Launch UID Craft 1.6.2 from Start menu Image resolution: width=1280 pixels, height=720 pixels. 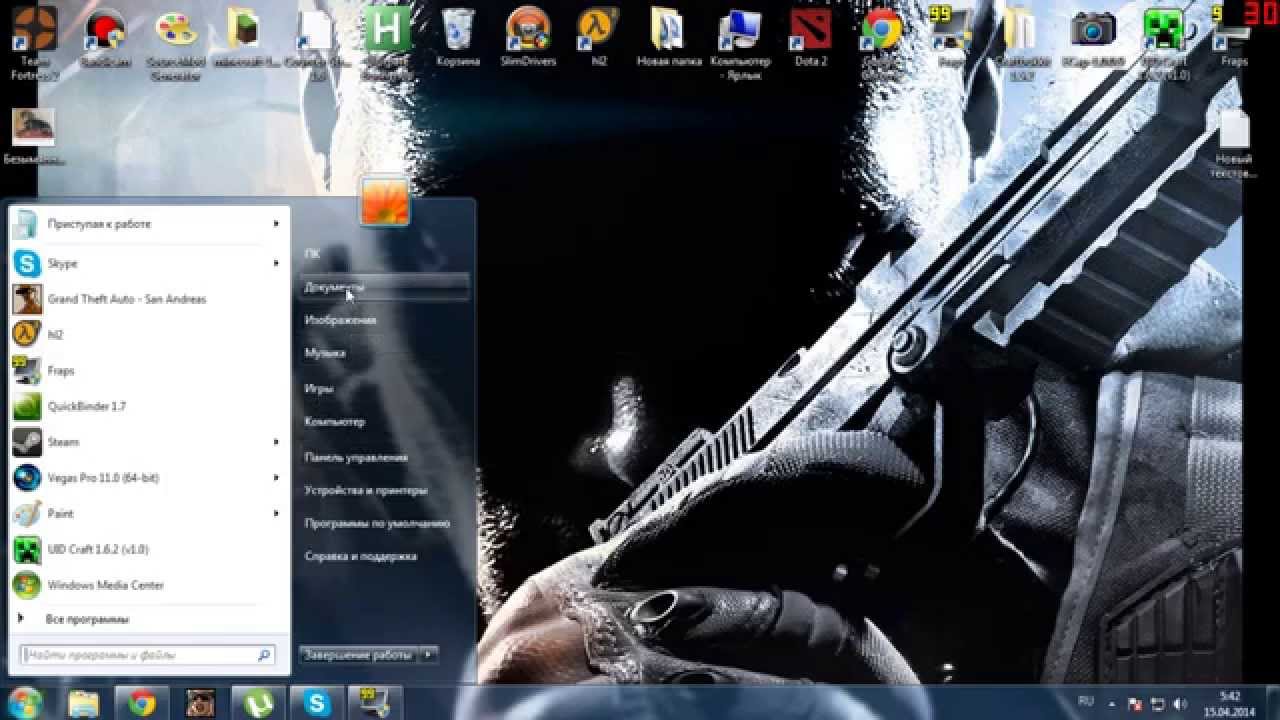(x=148, y=549)
